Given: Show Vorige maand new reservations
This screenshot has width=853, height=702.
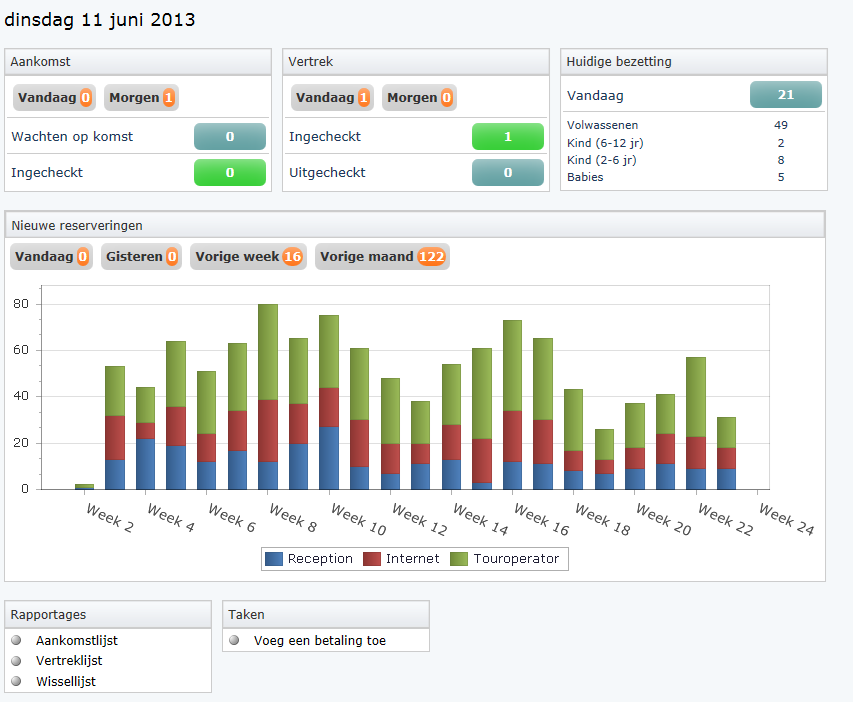Looking at the screenshot, I should pos(382,257).
